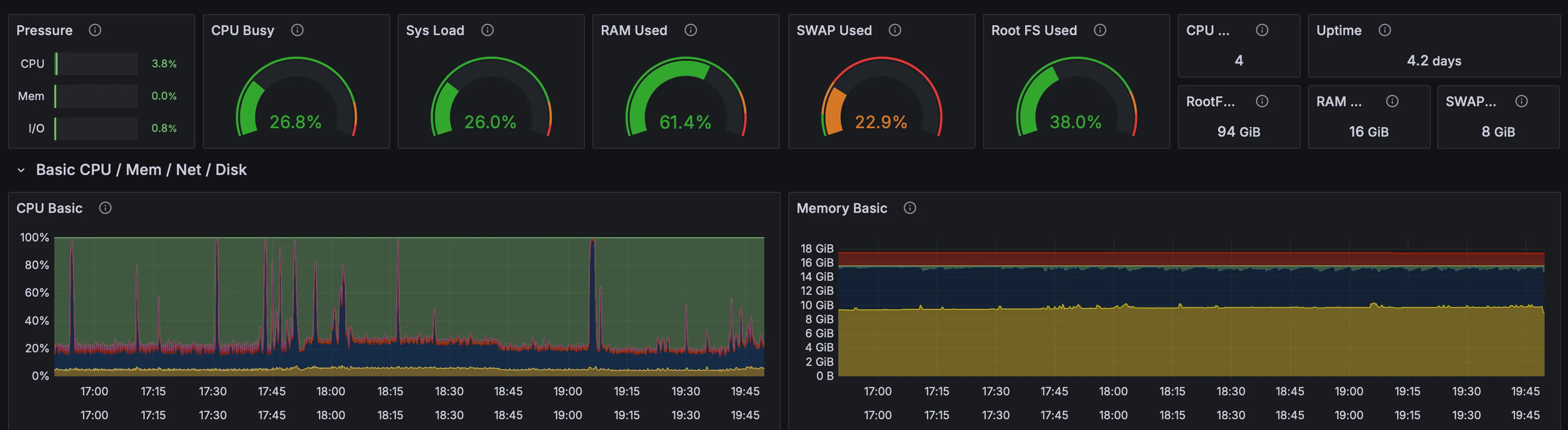Image resolution: width=1568 pixels, height=430 pixels.
Task: Open the Memory Basic info icon
Action: pyautogui.click(x=910, y=208)
